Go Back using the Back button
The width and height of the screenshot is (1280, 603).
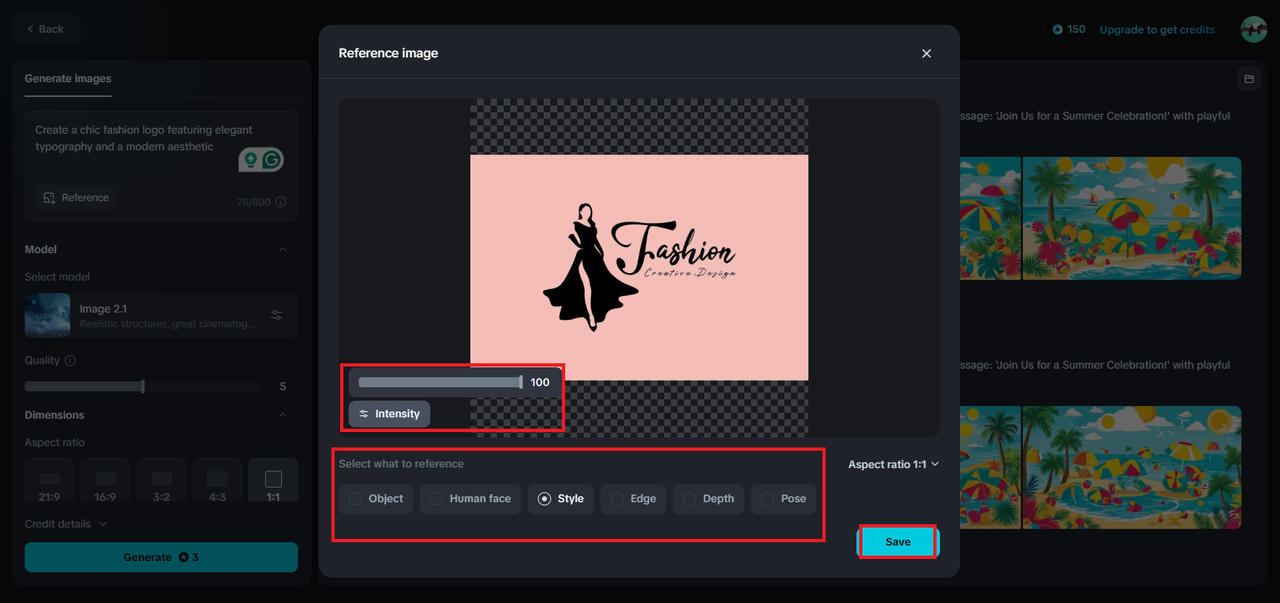[45, 29]
